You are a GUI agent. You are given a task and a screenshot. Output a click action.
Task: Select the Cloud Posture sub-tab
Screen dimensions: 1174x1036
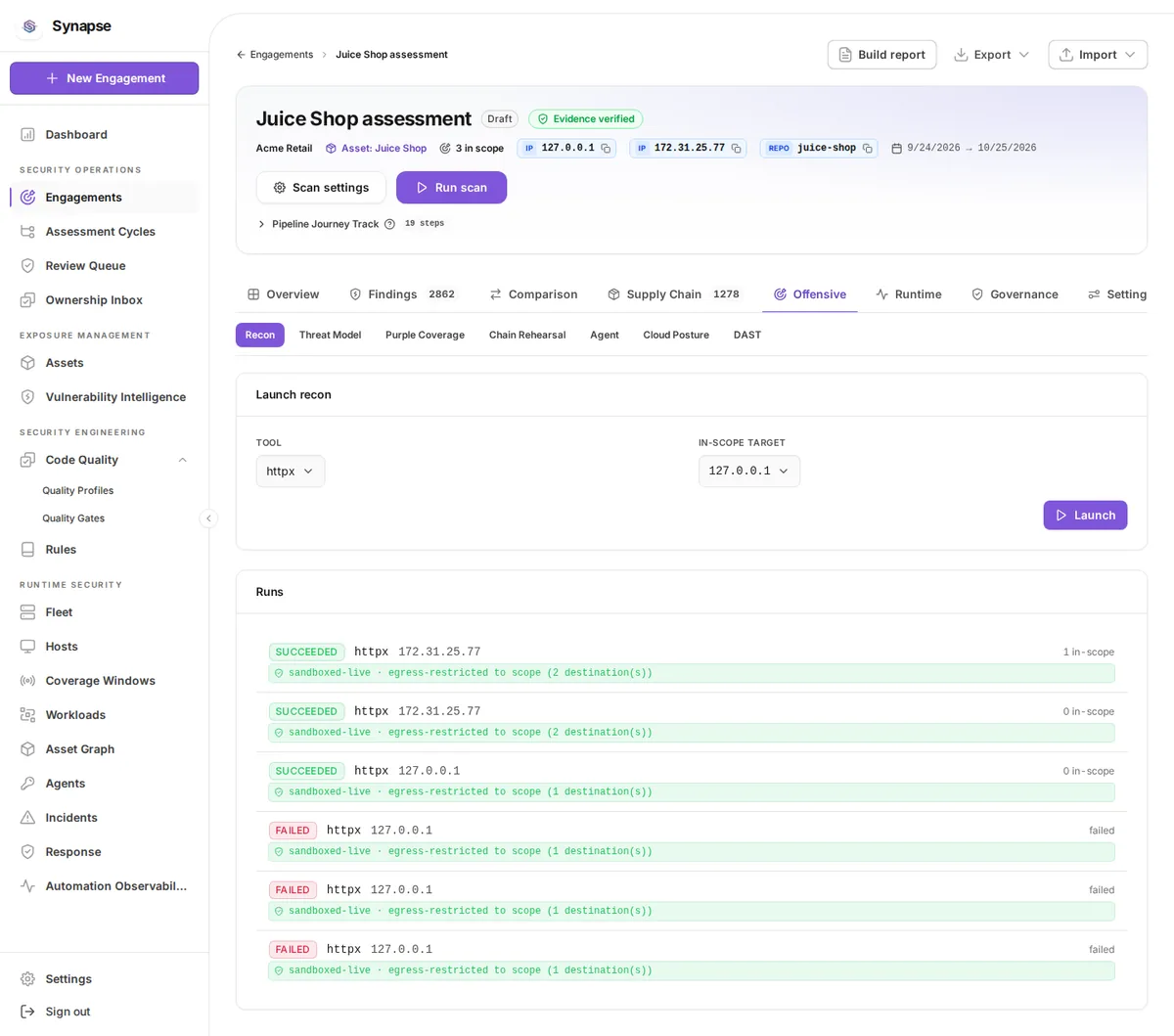point(676,335)
